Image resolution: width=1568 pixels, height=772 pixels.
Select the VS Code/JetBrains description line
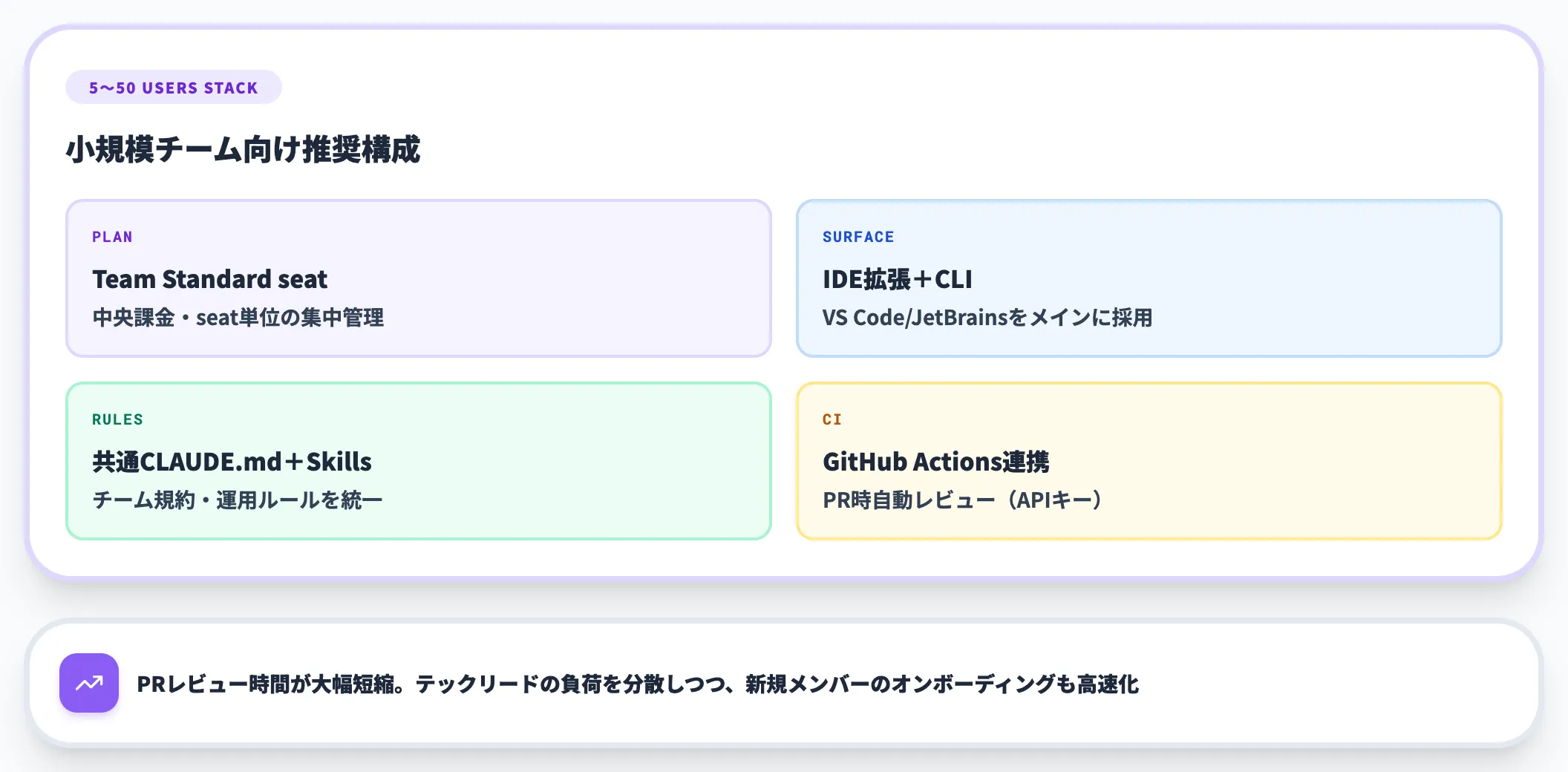(x=987, y=318)
